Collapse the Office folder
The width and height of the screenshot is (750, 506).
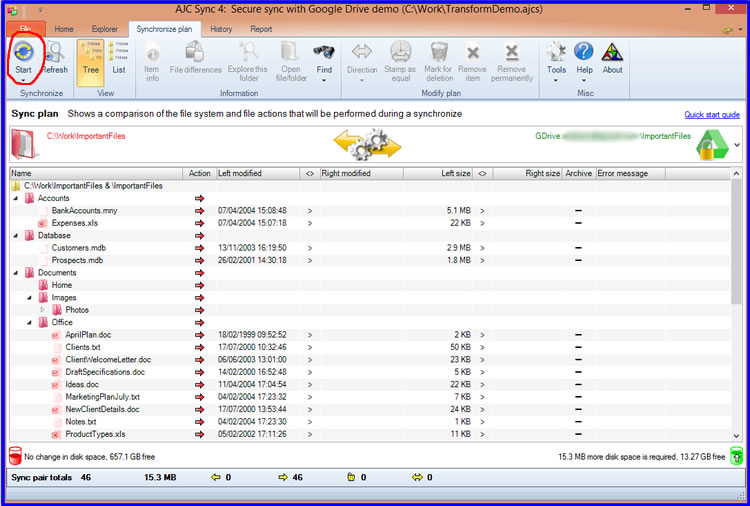(x=30, y=322)
